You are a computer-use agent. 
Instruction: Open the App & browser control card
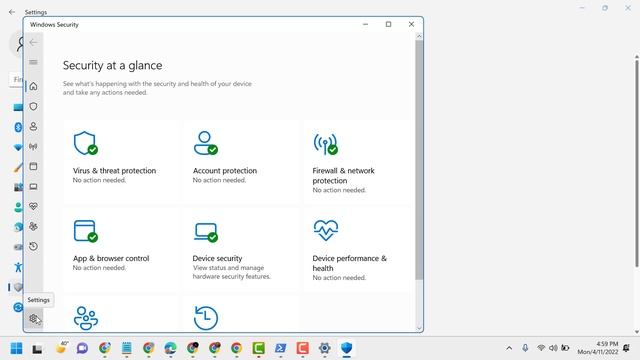pos(121,250)
